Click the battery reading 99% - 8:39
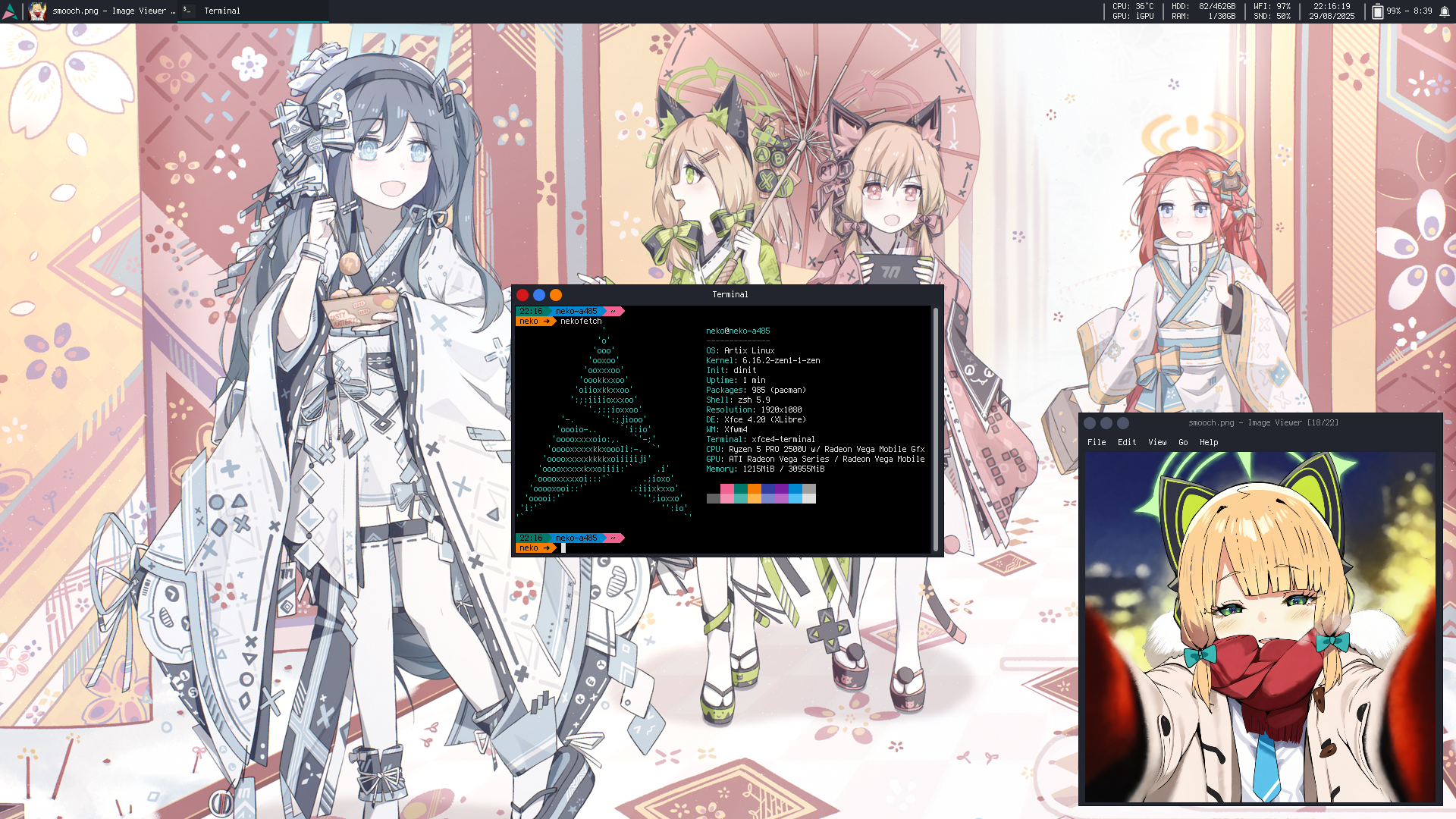The width and height of the screenshot is (1456, 819). coord(1409,11)
